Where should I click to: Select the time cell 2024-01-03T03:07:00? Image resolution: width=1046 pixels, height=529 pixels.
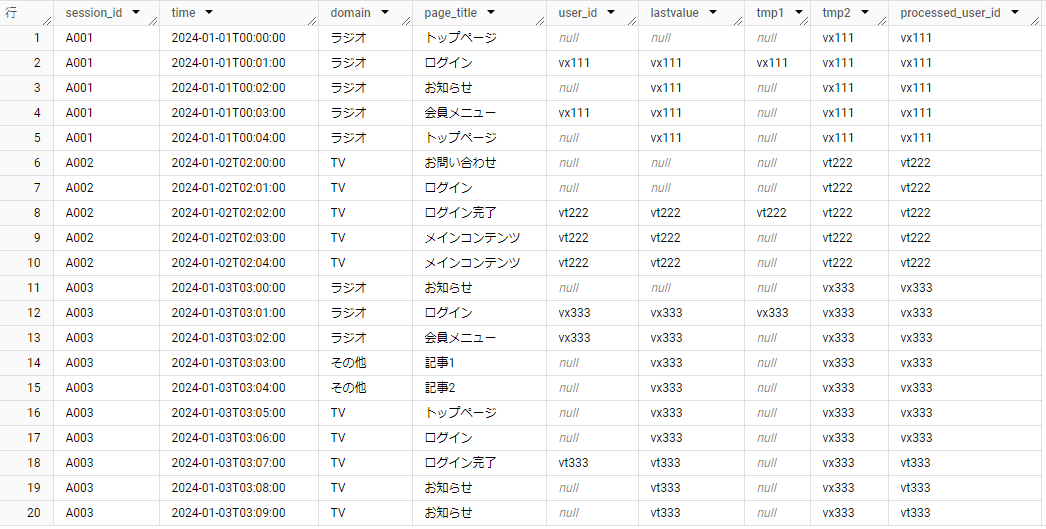pyautogui.click(x=228, y=463)
